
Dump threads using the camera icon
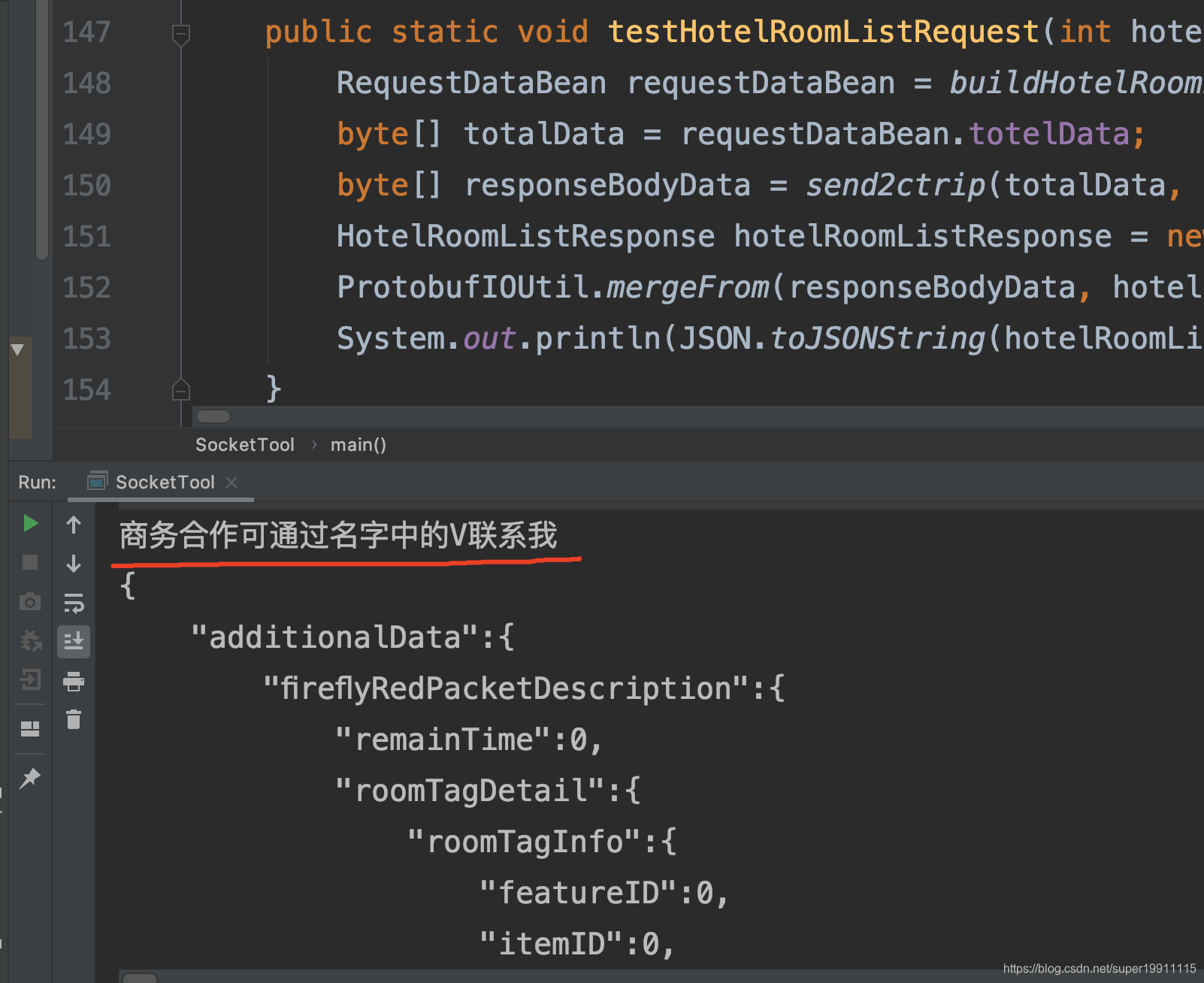[30, 601]
